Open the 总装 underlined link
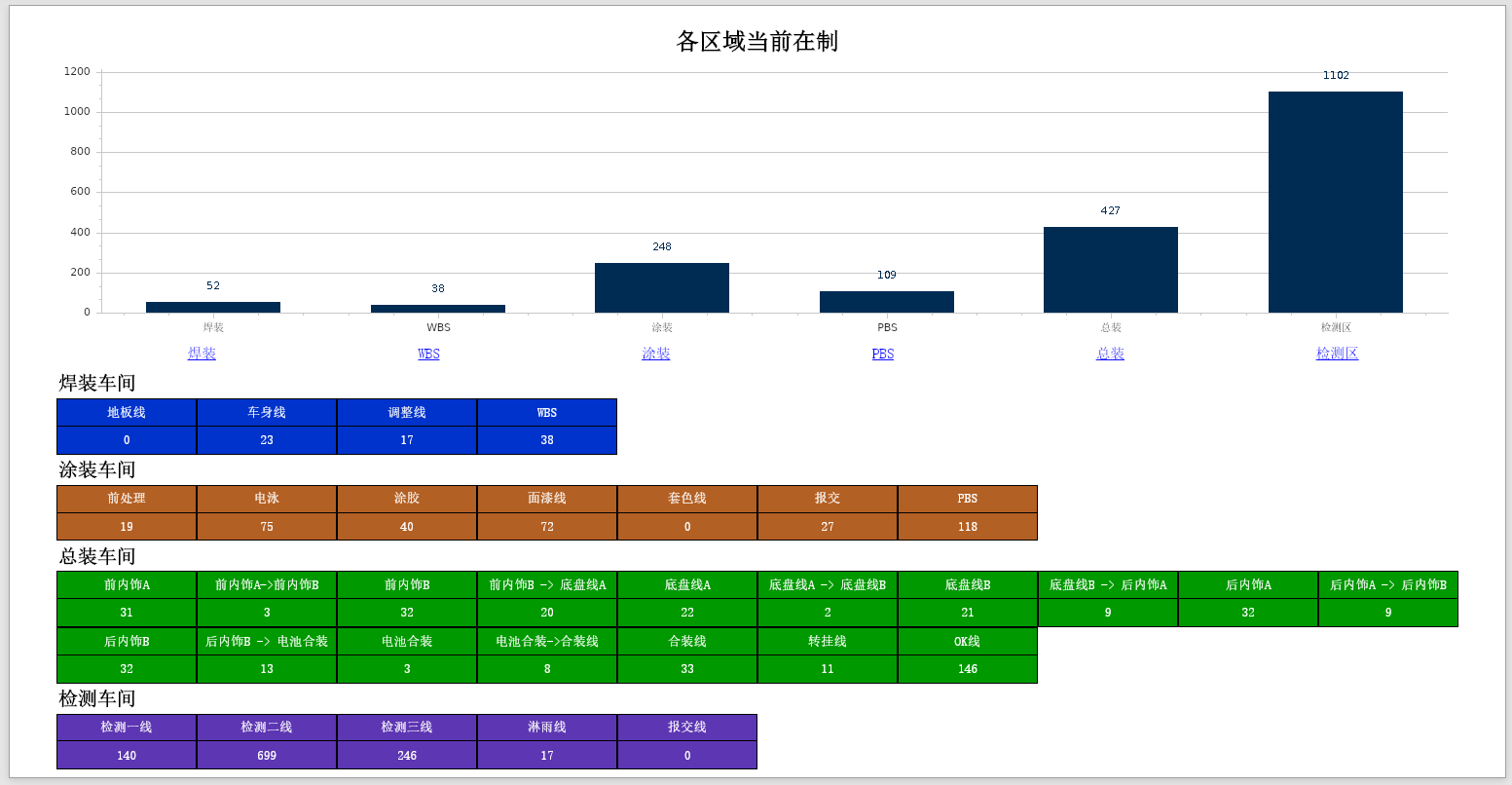 1110,354
